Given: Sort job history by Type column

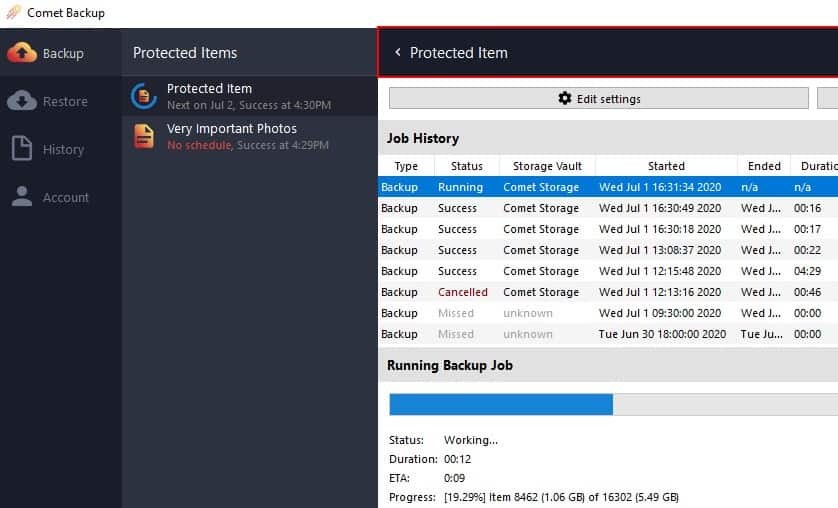Looking at the screenshot, I should point(406,166).
